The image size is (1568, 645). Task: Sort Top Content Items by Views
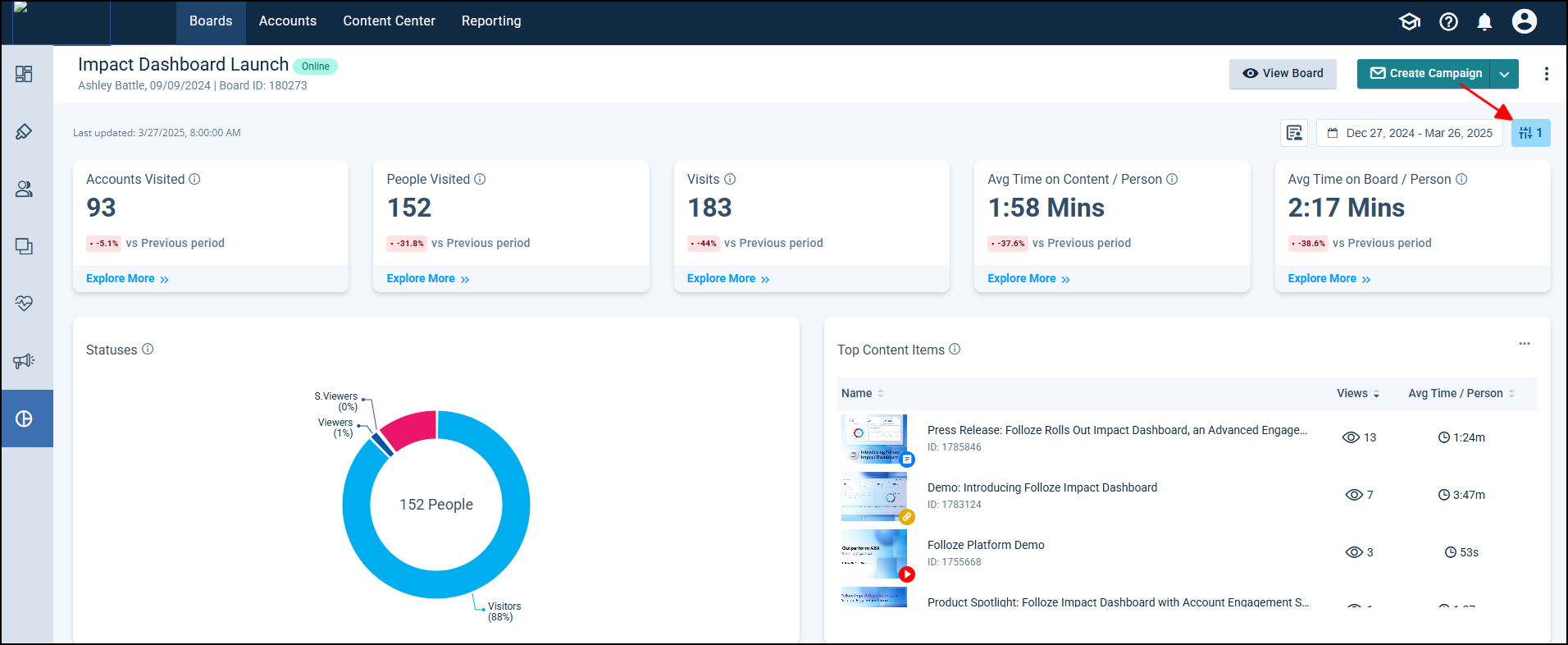pyautogui.click(x=1358, y=394)
